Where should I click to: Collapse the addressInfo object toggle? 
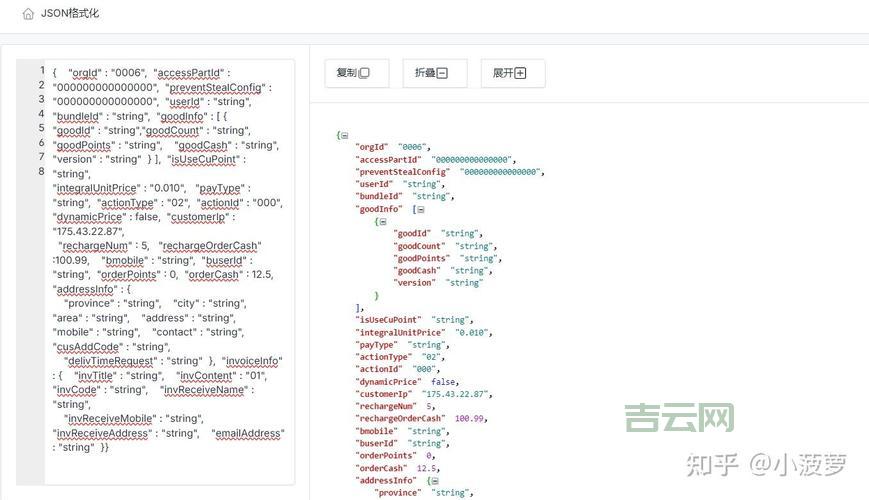tap(433, 481)
